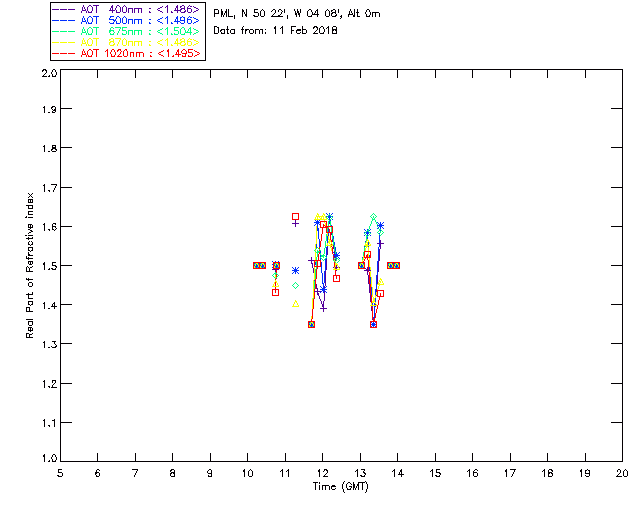Click the x-axis tick label 12
This screenshot has width=640, height=512.
pos(322,473)
